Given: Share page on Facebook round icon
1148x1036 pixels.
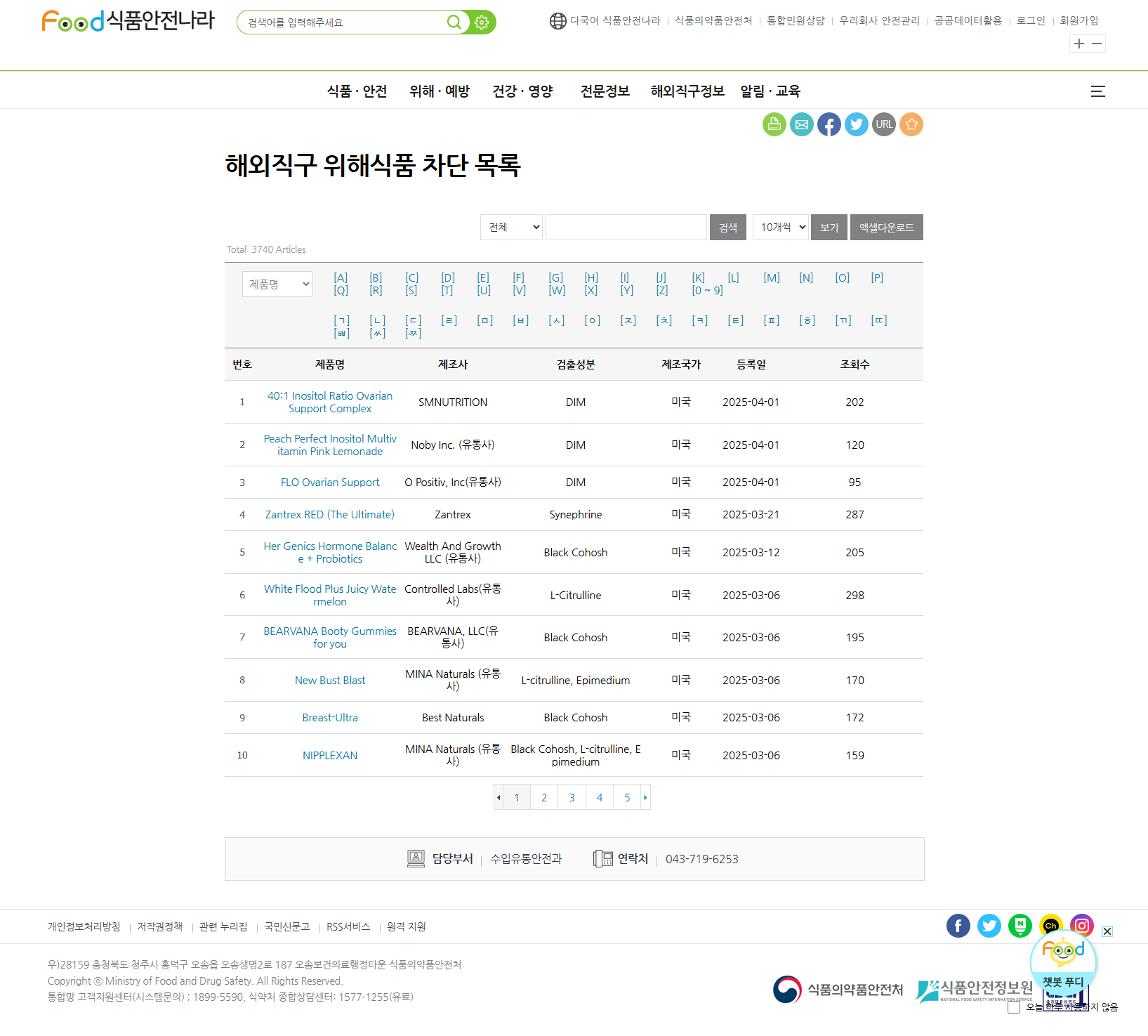Looking at the screenshot, I should [829, 124].
